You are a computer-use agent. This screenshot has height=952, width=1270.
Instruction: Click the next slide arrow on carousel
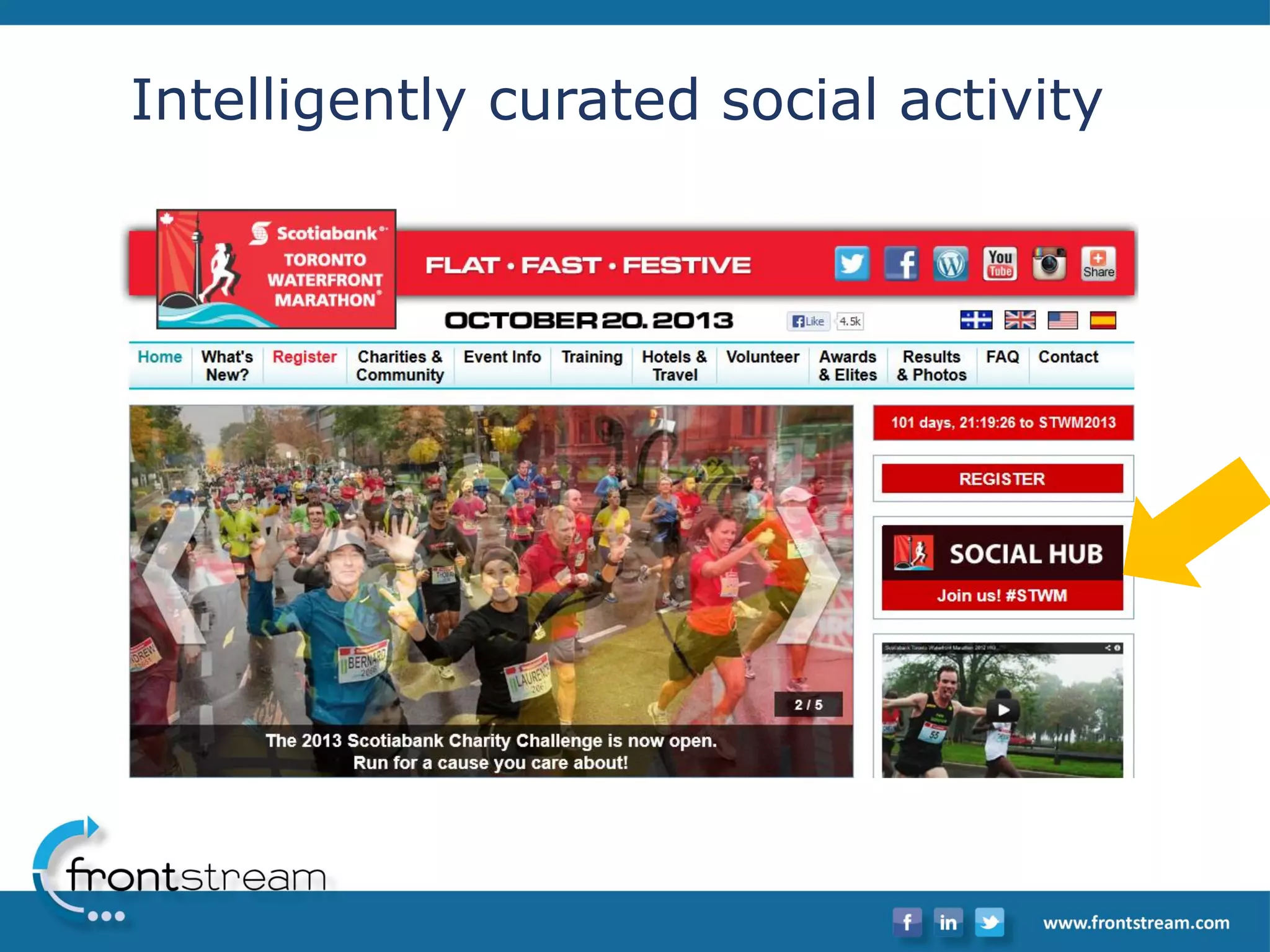coord(808,575)
